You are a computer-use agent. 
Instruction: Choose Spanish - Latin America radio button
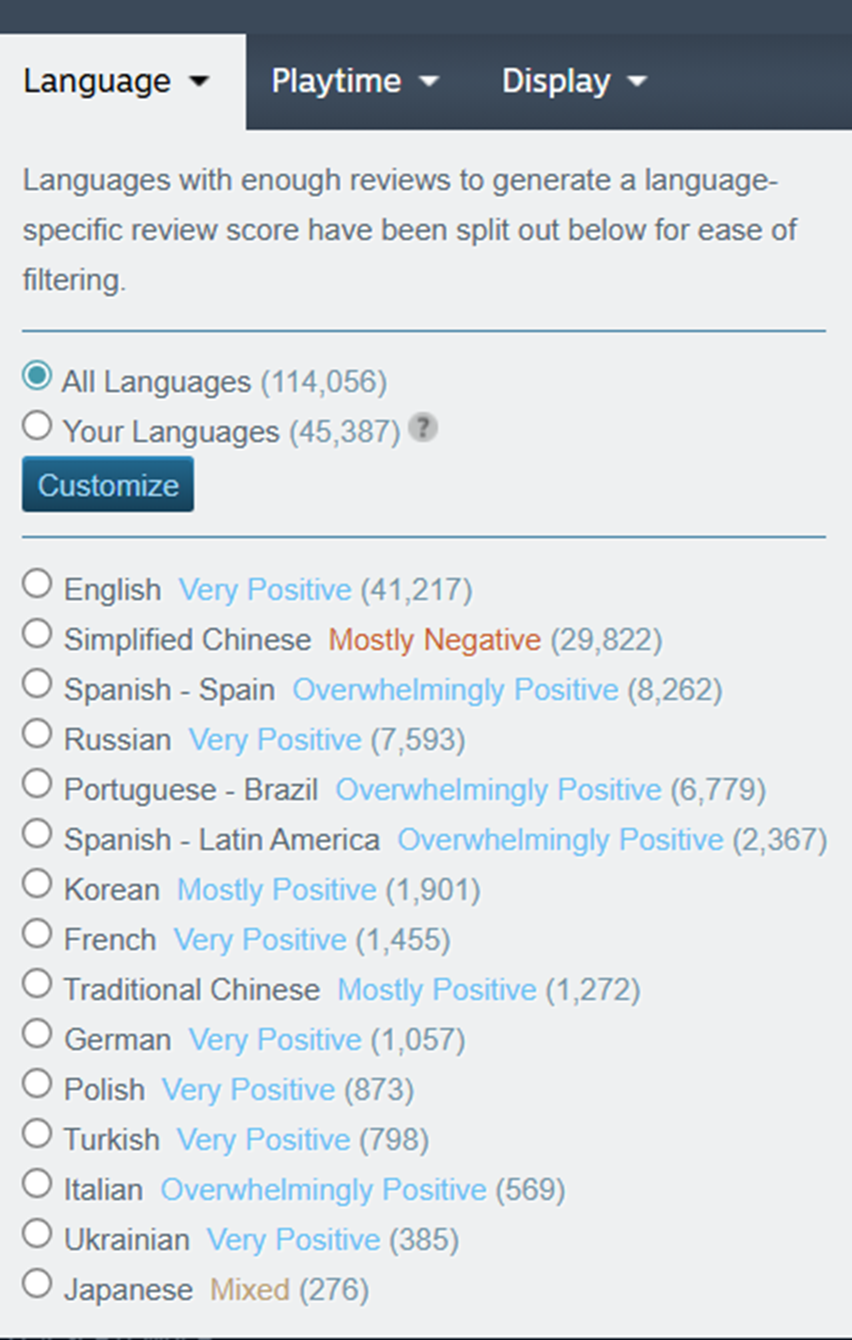[x=37, y=834]
